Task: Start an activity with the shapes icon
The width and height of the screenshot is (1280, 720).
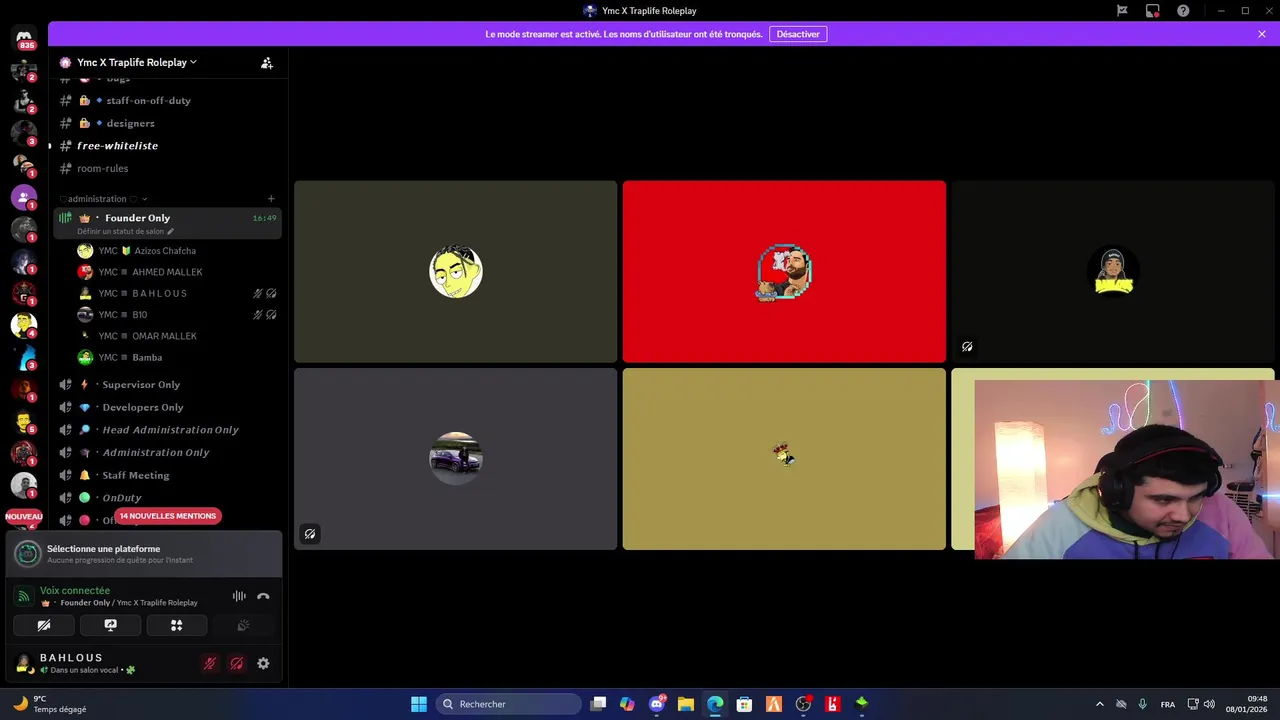Action: pos(177,625)
